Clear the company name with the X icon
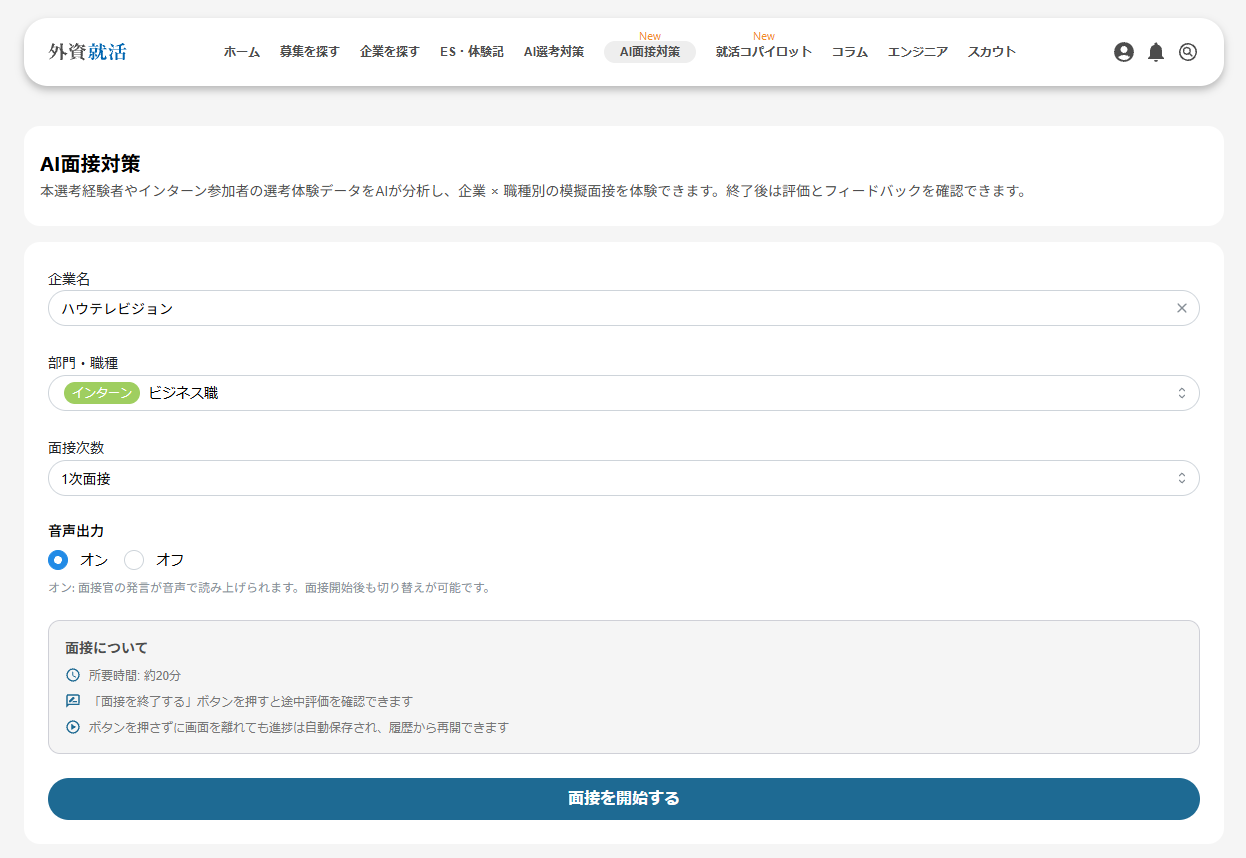The height and width of the screenshot is (858, 1246). 1182,308
